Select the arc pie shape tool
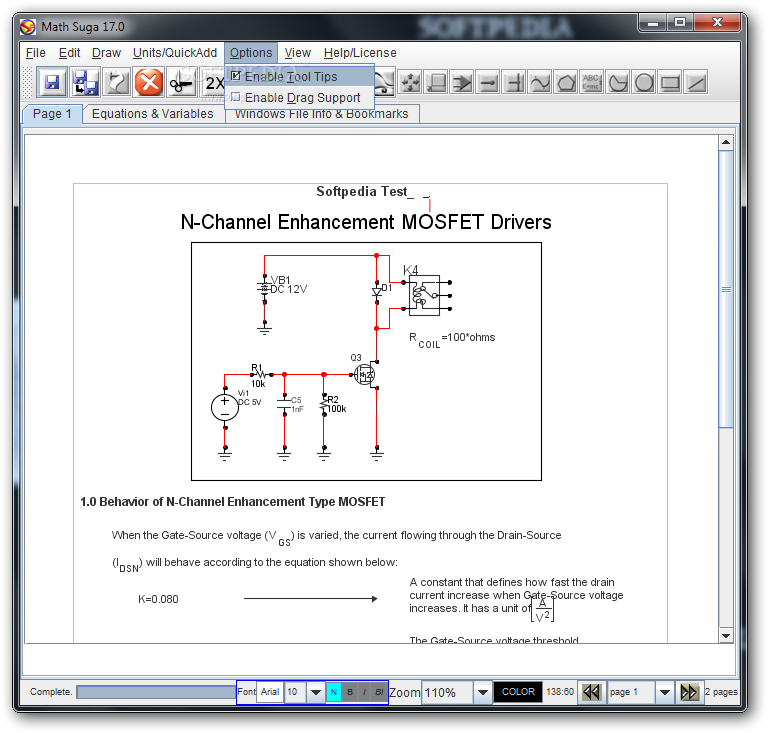Screen dimensions: 768x733 (618, 82)
